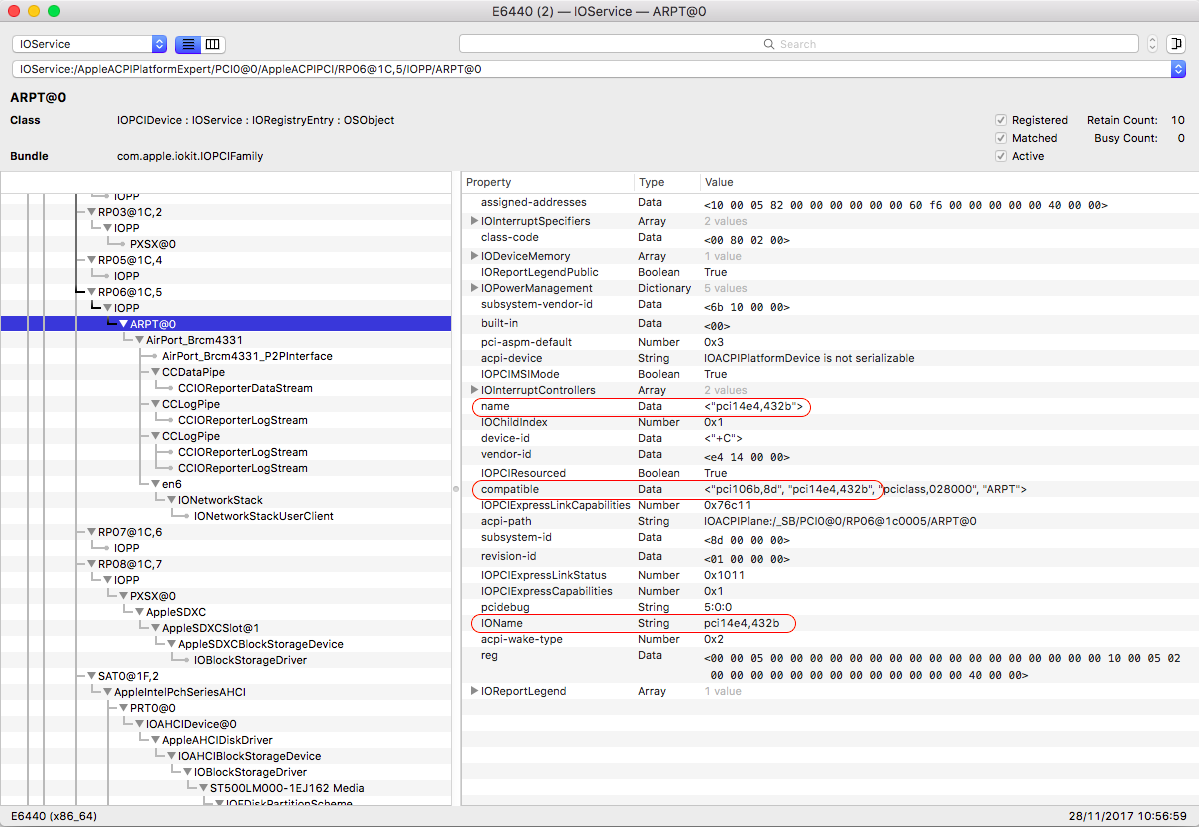Viewport: 1199px width, 827px height.
Task: Collapse the AppleSDXC node
Action: pos(140,612)
